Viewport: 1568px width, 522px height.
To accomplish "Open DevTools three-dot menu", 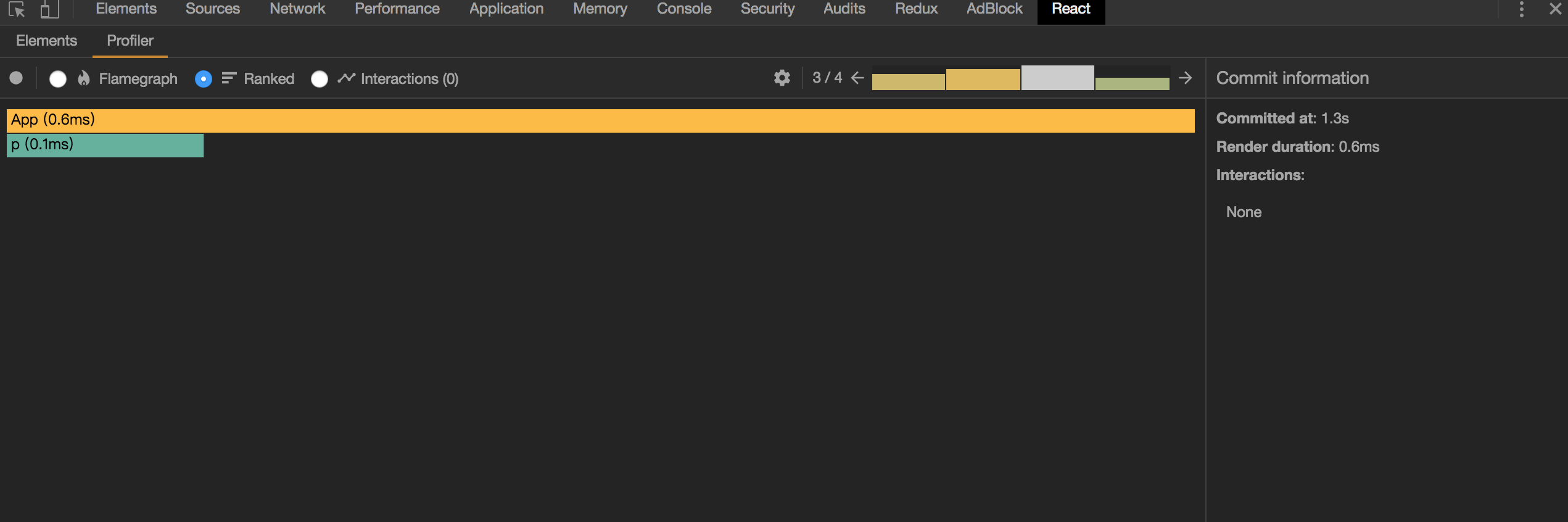I will [1522, 9].
